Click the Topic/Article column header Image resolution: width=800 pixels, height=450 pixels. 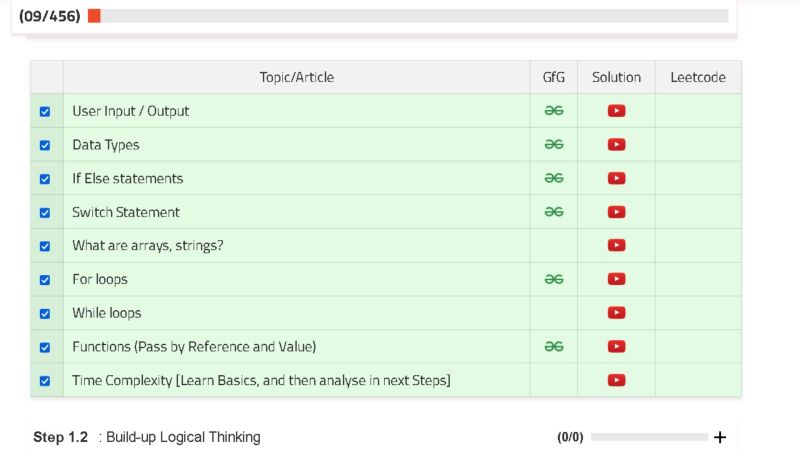(x=296, y=77)
